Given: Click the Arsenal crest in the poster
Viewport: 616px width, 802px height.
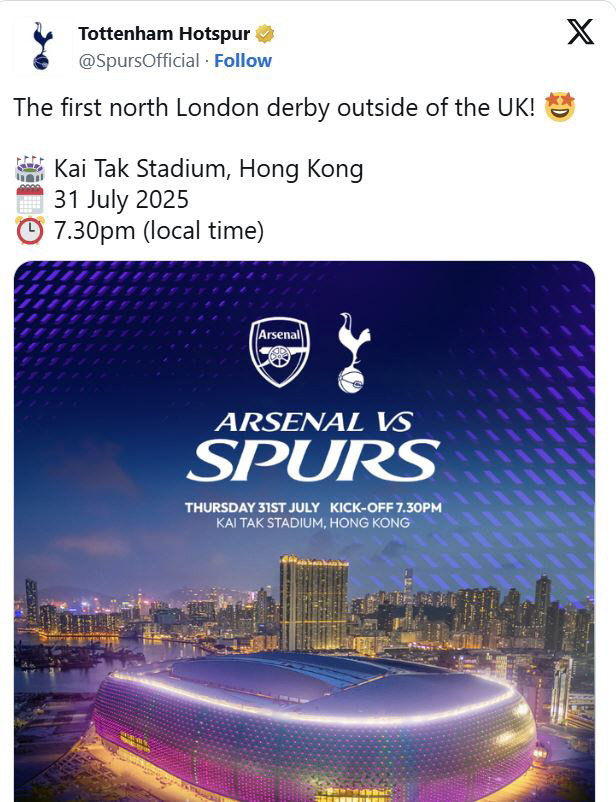Looking at the screenshot, I should pos(279,352).
